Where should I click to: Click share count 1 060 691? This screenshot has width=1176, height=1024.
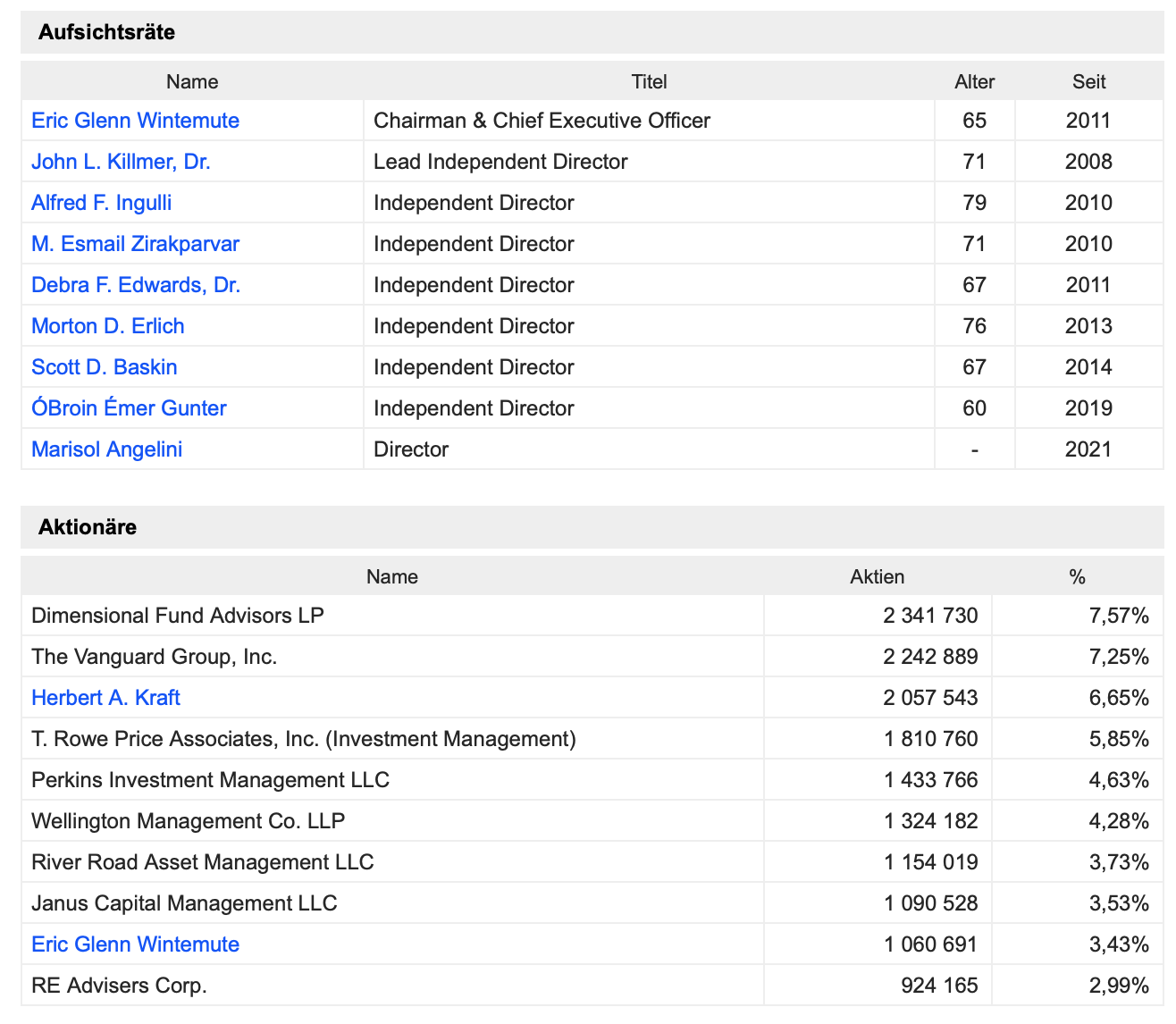[930, 944]
